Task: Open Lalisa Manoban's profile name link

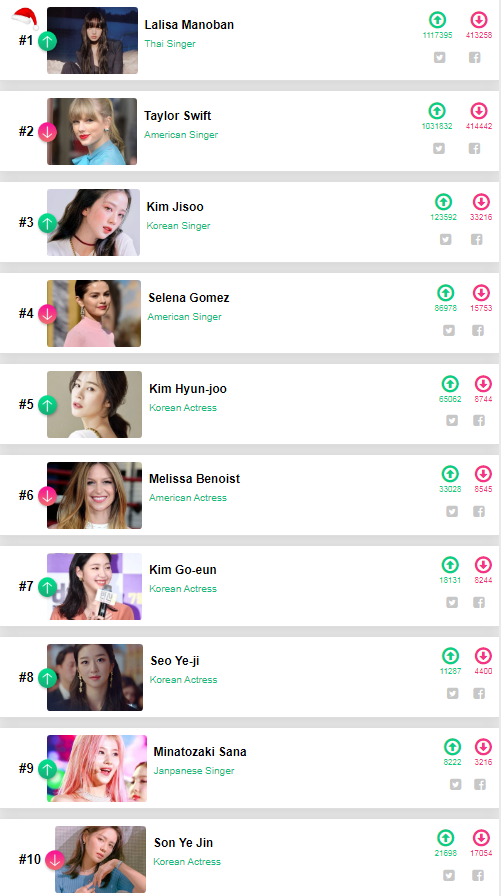Action: (189, 25)
